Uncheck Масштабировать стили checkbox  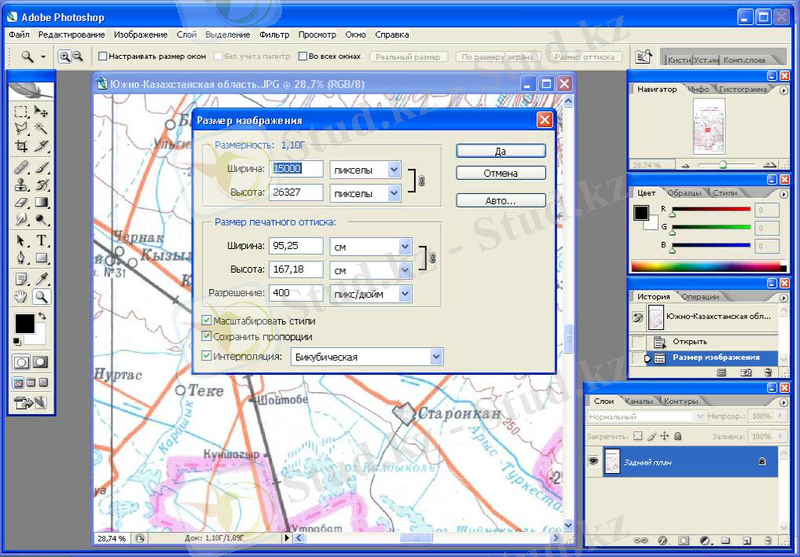click(207, 321)
